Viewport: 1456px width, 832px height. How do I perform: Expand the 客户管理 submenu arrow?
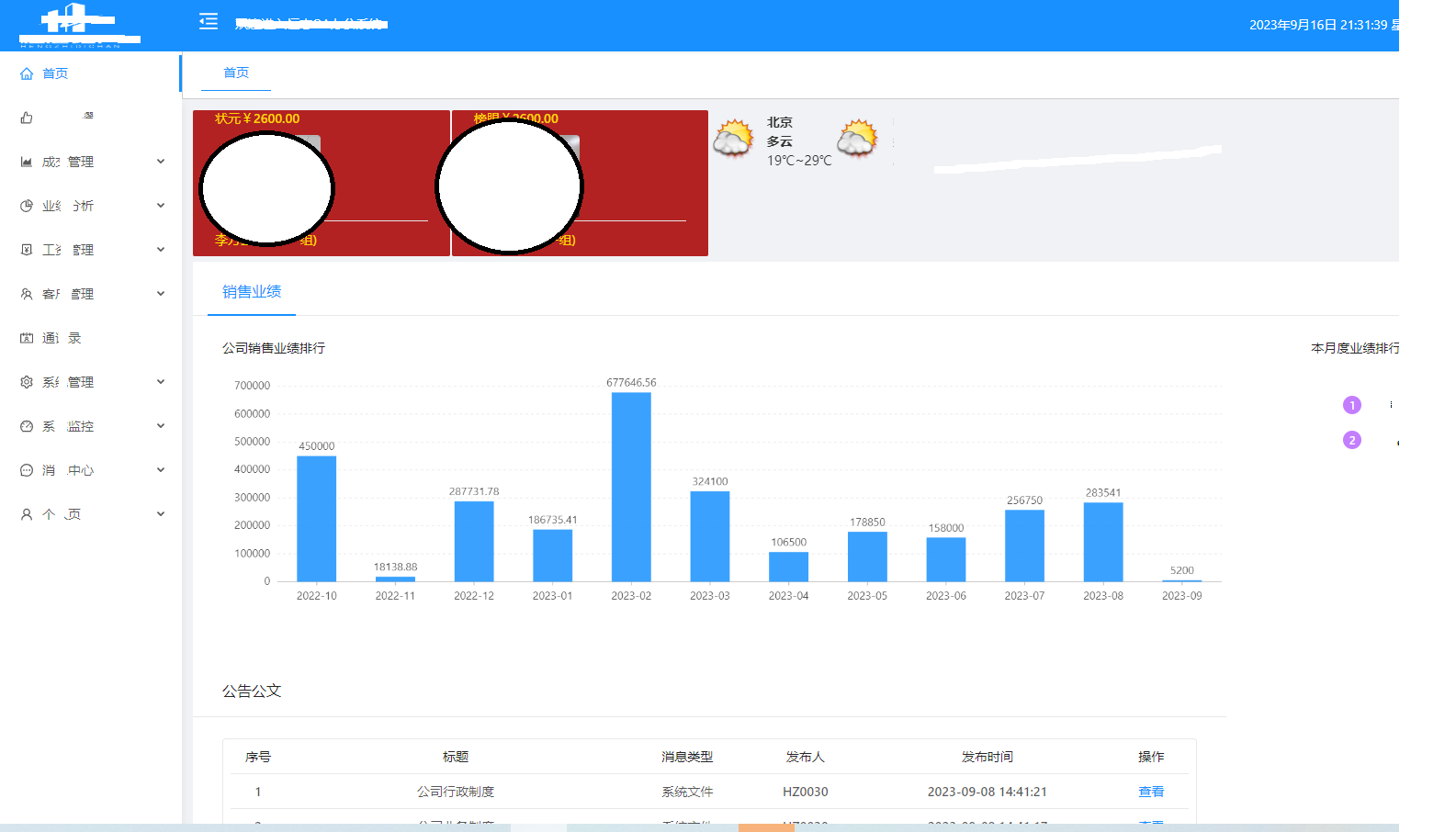pos(161,294)
